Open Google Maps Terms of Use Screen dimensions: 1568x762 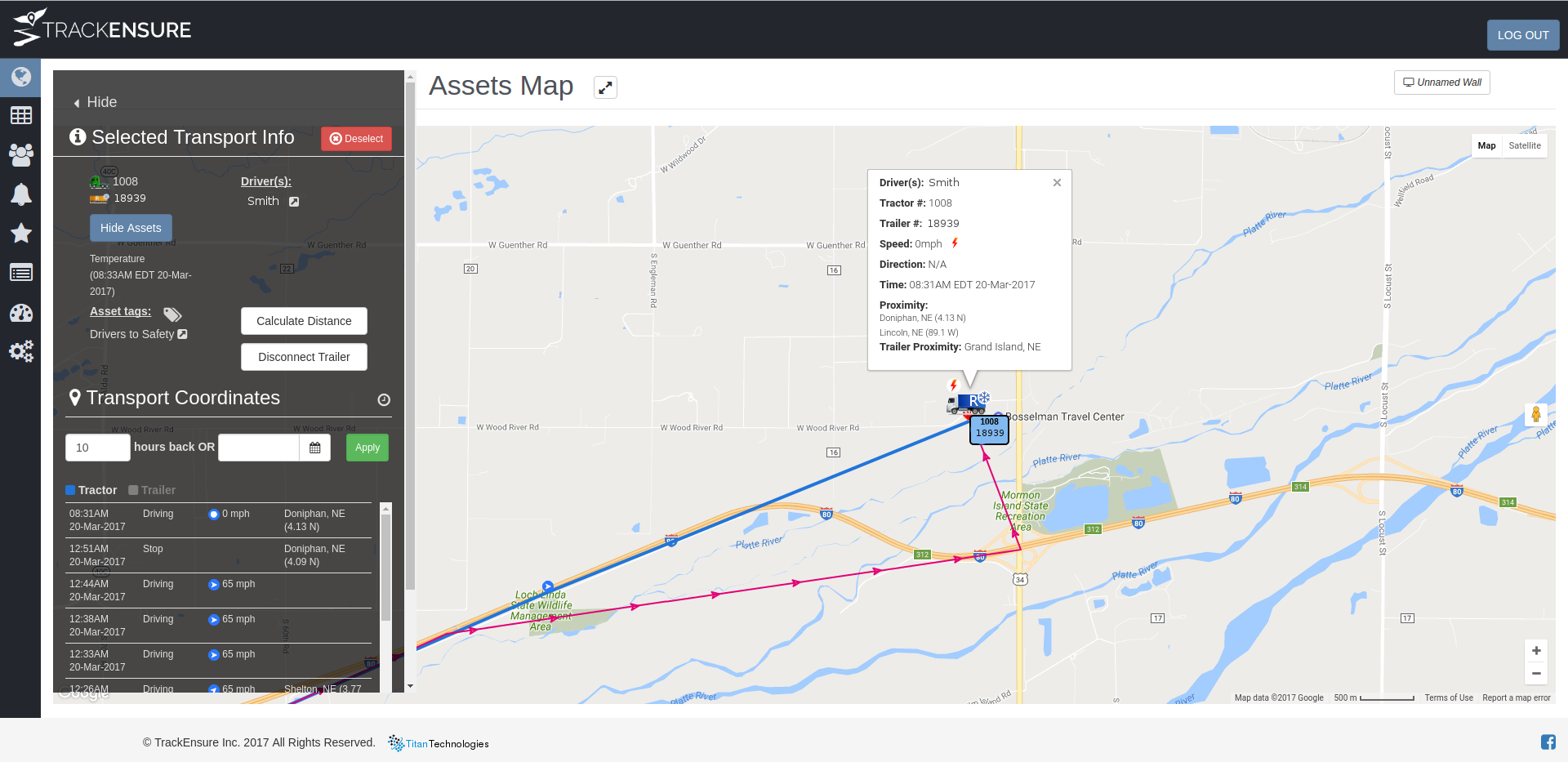(1449, 697)
